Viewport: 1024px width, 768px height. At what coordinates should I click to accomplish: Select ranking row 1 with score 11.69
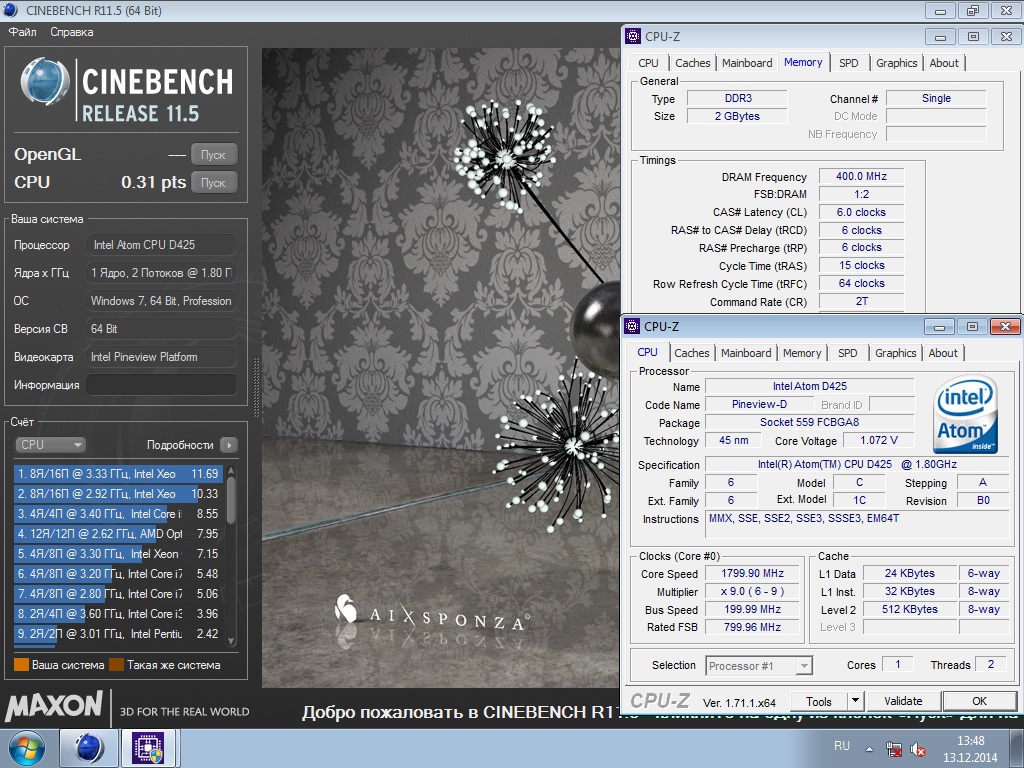tap(118, 474)
